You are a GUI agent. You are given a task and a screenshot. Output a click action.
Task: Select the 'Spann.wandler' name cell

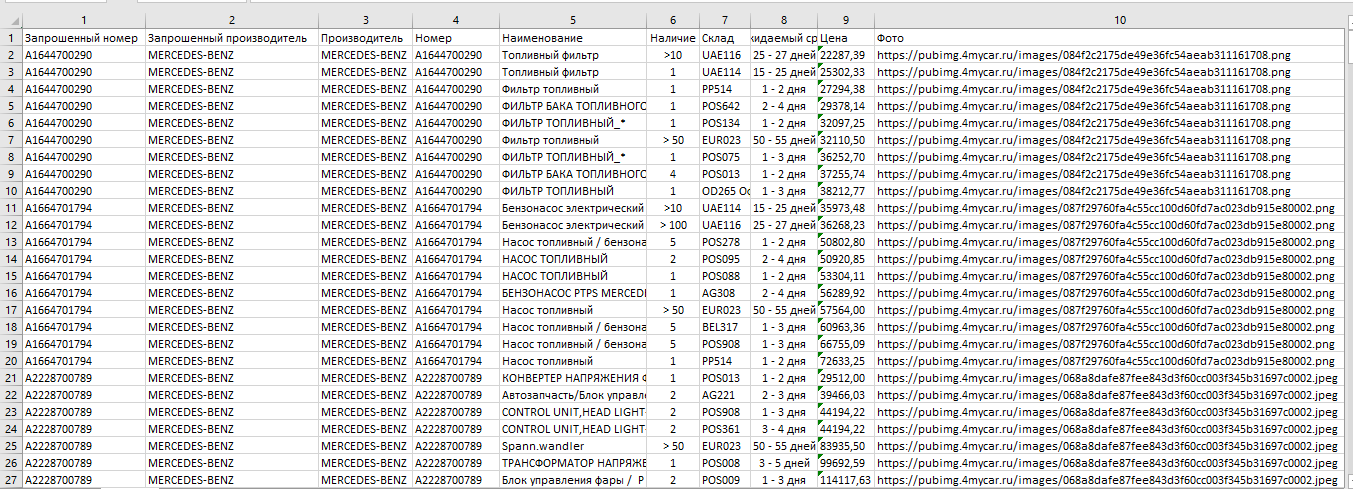coord(572,446)
